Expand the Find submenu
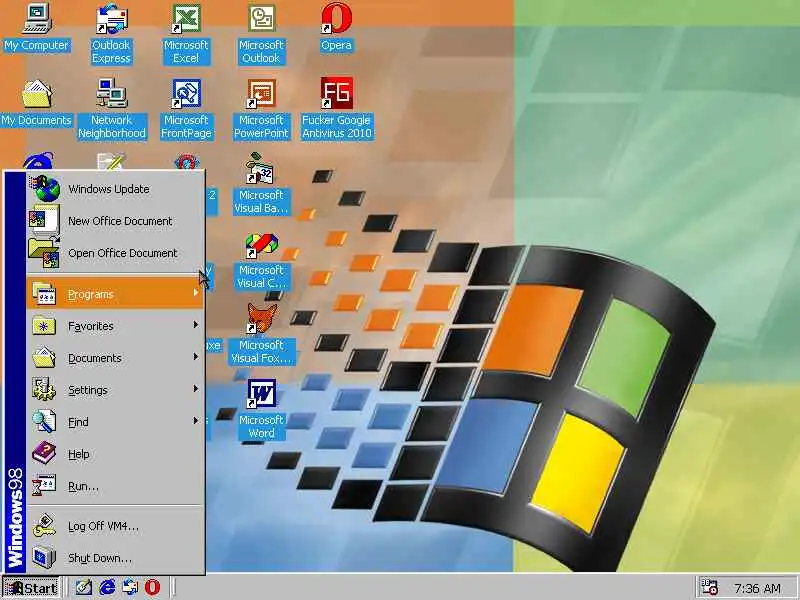800x600 pixels. pos(115,422)
